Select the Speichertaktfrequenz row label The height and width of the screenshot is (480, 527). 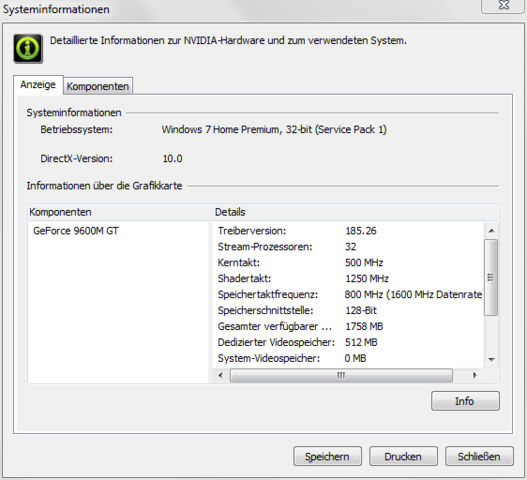(x=268, y=294)
